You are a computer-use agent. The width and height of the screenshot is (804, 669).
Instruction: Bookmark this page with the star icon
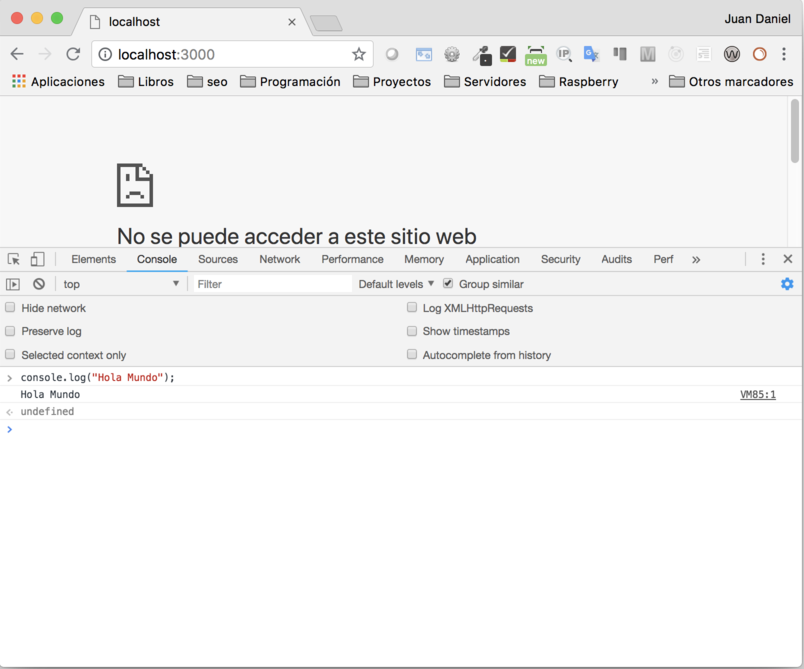click(359, 54)
